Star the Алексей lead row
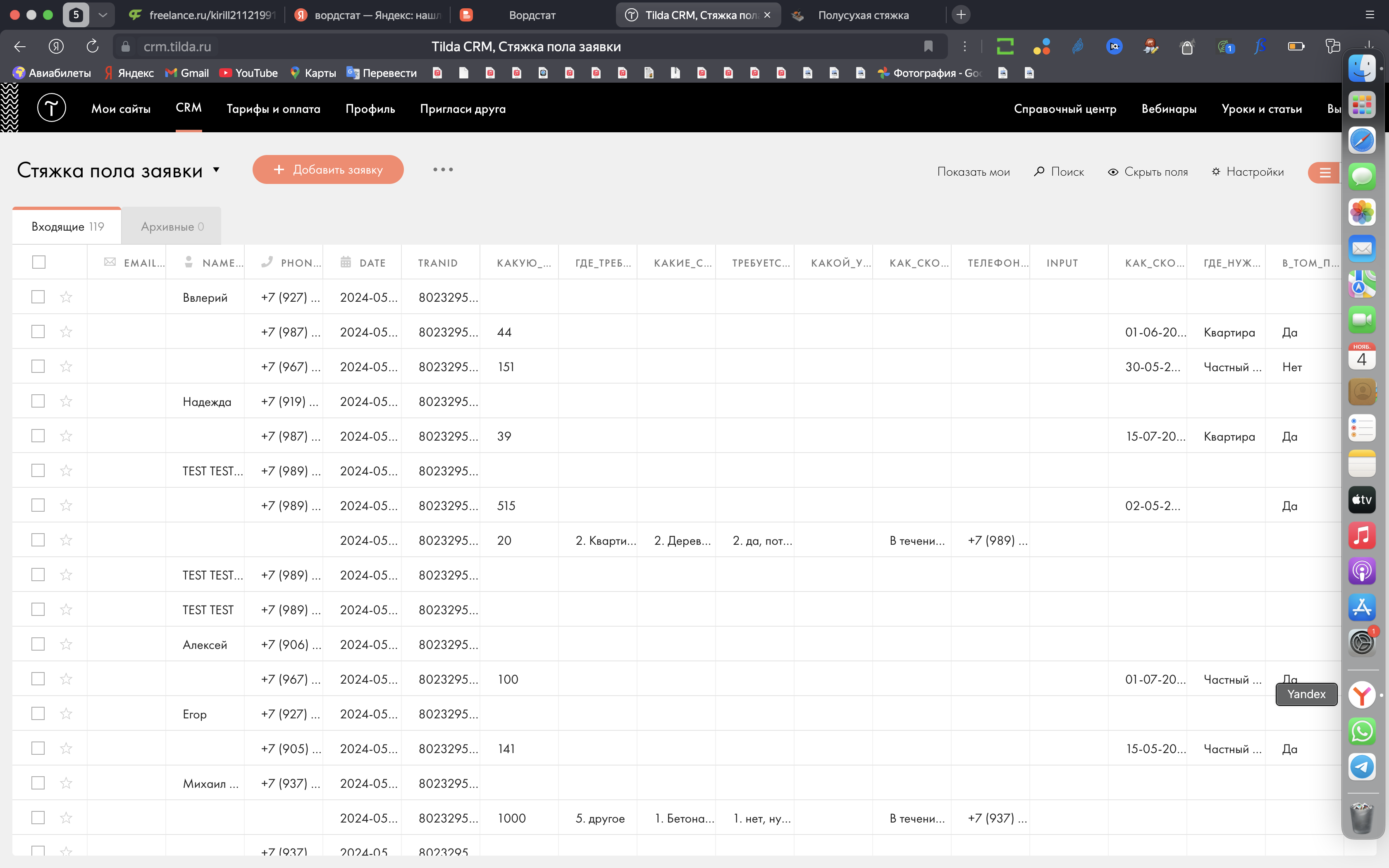Screen dimensions: 1389x868 click(66, 644)
